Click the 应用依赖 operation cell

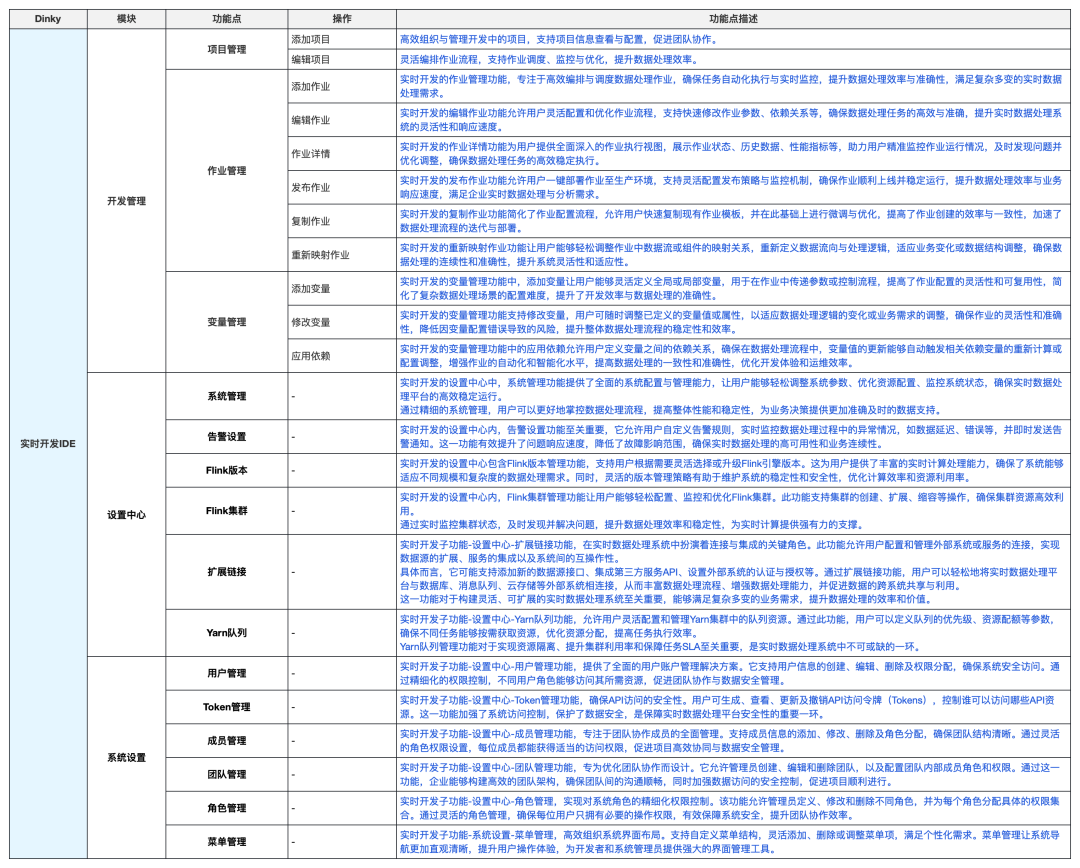click(x=310, y=356)
